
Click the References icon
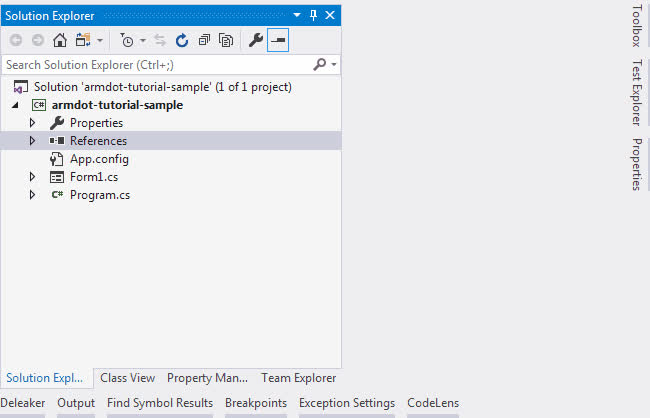(x=57, y=141)
